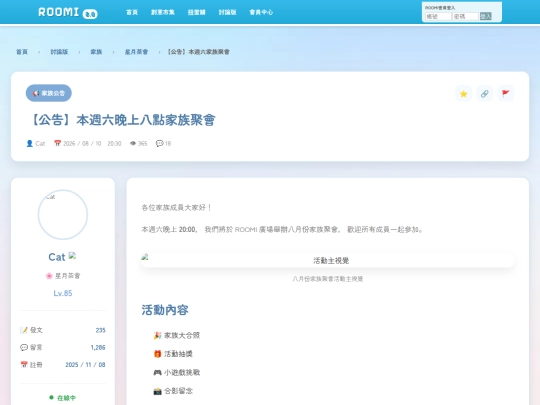
Task: Open the 首頁 navigation menu item
Action: click(x=132, y=12)
